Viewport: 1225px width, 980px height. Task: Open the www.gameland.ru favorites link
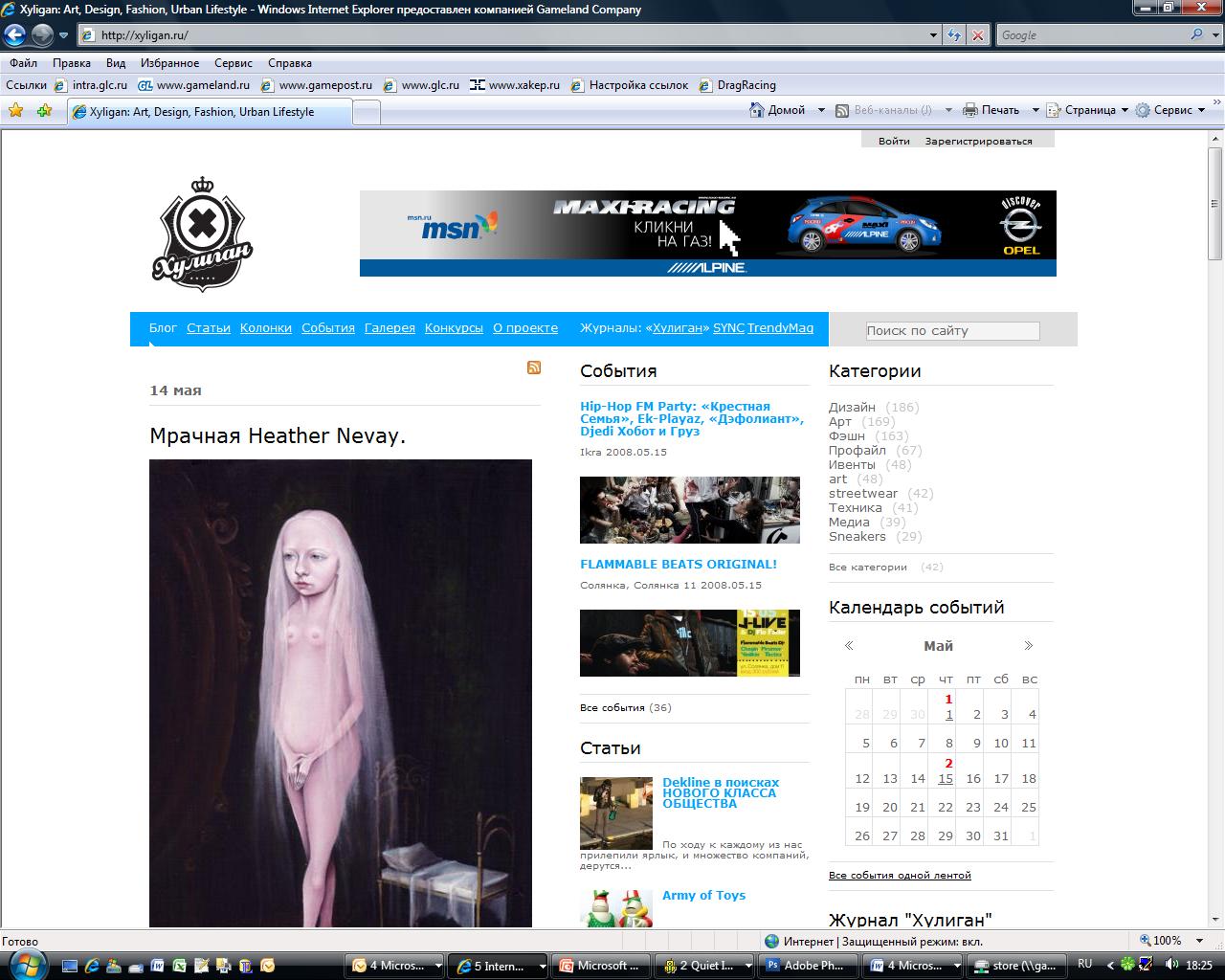193,85
